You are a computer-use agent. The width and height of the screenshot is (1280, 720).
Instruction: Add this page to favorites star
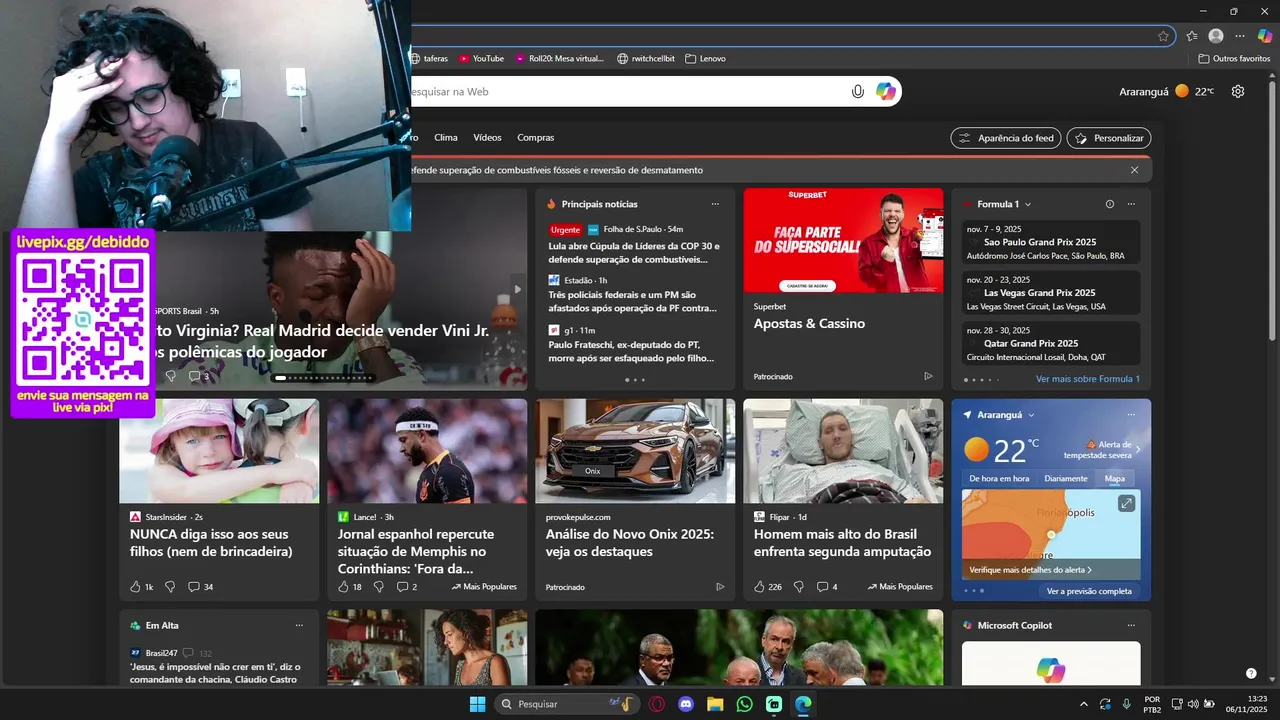1163,36
